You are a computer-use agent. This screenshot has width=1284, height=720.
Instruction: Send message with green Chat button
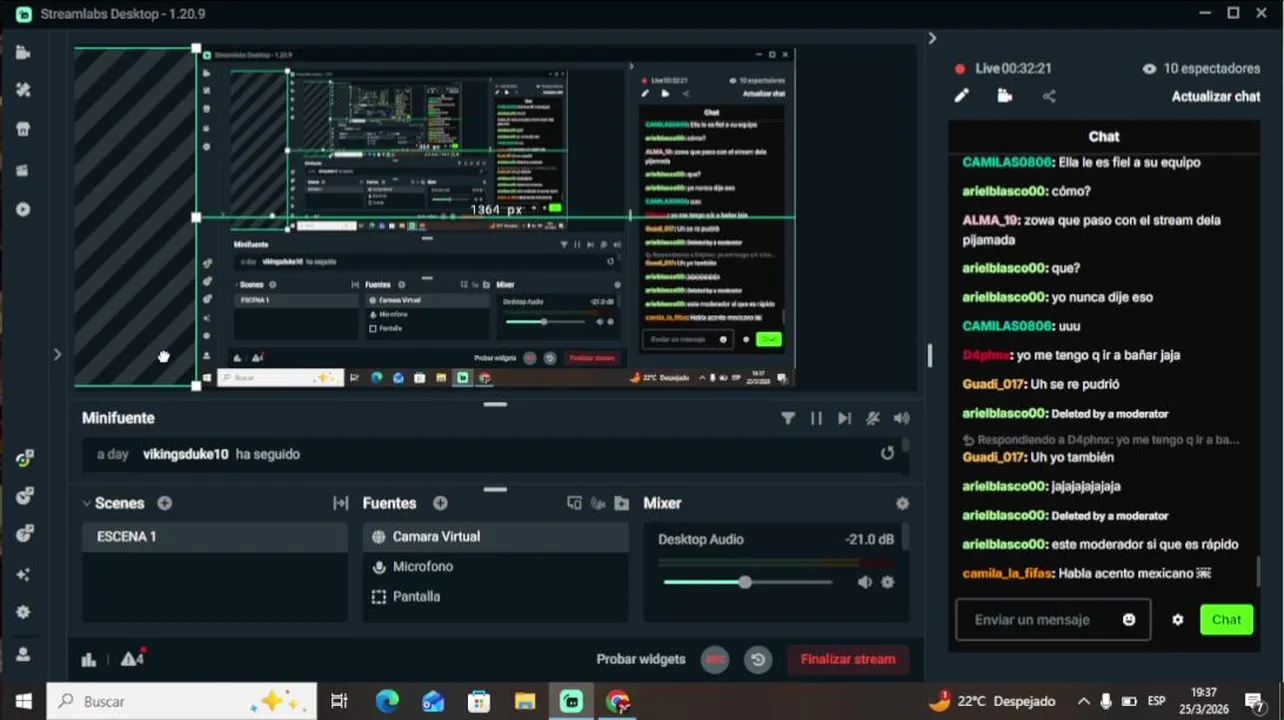[x=1226, y=619]
